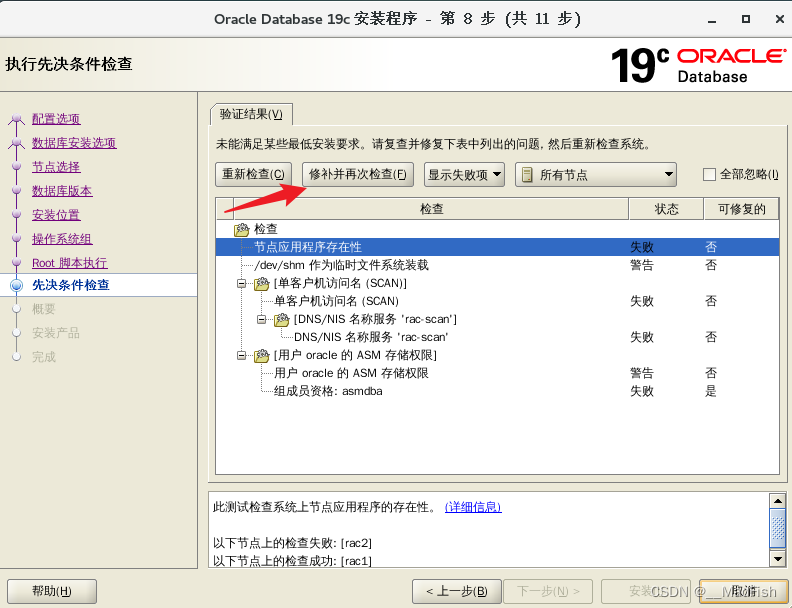Click description panel scrollbar up arrow
The width and height of the screenshot is (792, 608).
777,501
